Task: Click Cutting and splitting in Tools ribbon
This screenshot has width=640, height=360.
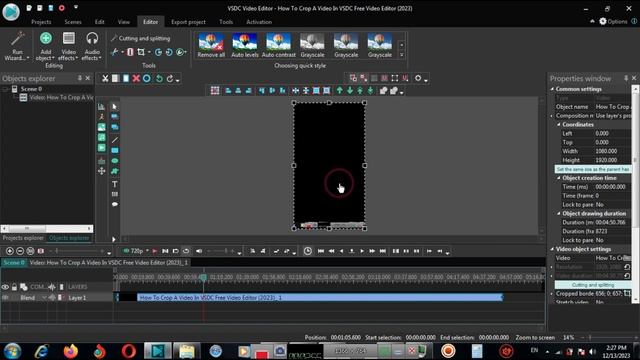Action: point(140,38)
